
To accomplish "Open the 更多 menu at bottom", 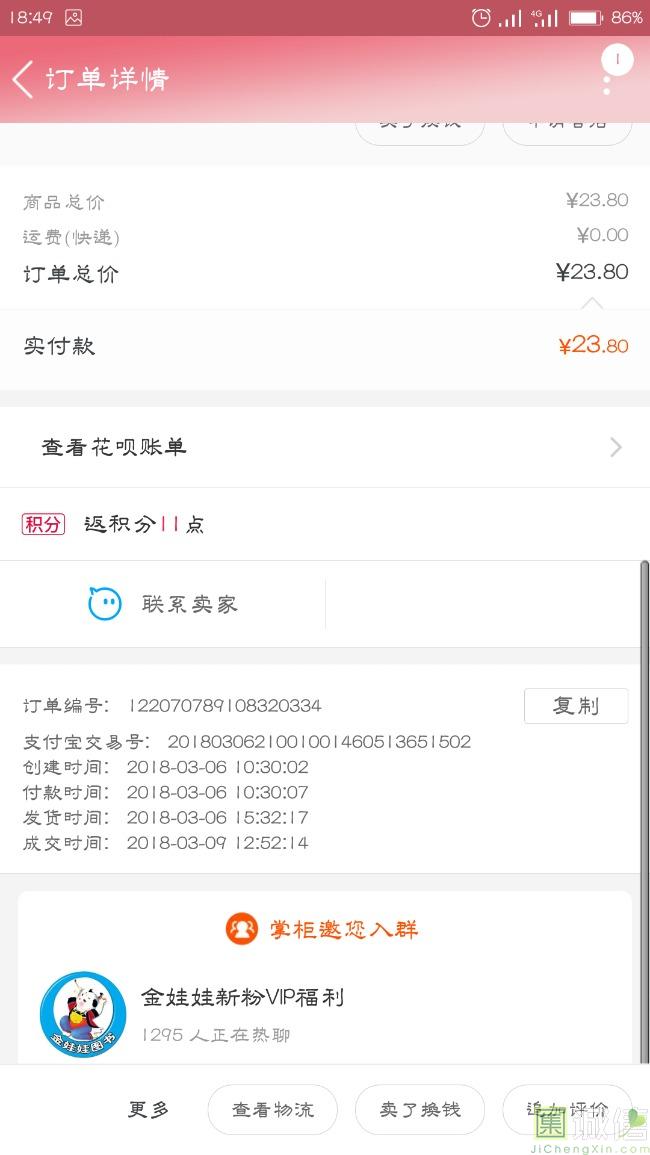I will point(148,1109).
